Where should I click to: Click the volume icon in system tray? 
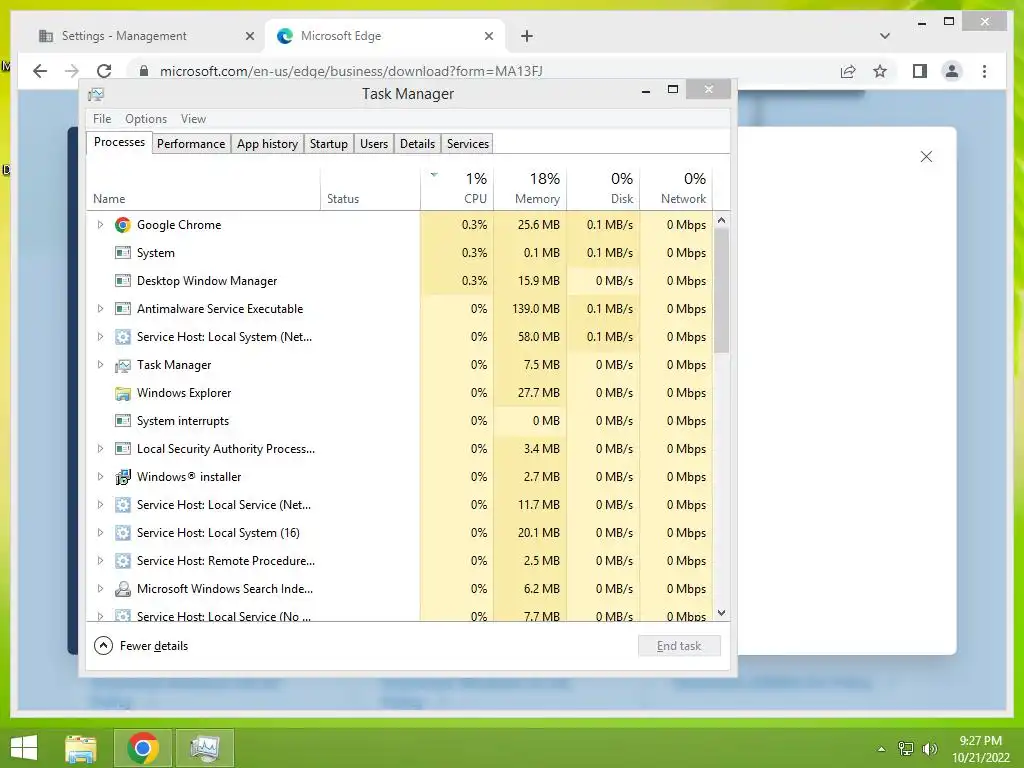point(929,748)
